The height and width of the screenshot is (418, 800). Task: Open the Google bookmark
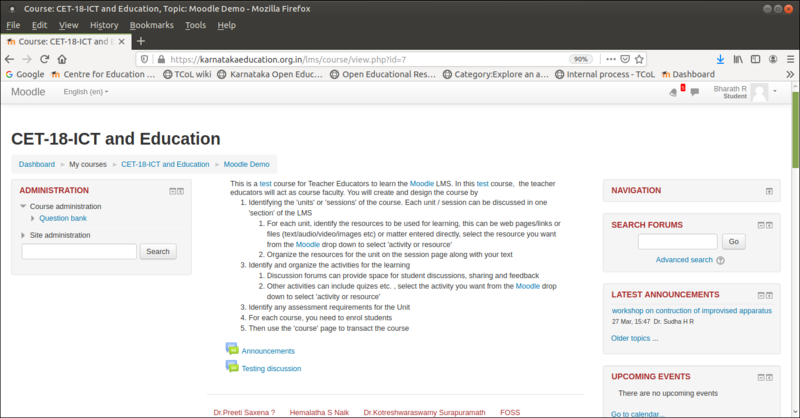coord(25,75)
